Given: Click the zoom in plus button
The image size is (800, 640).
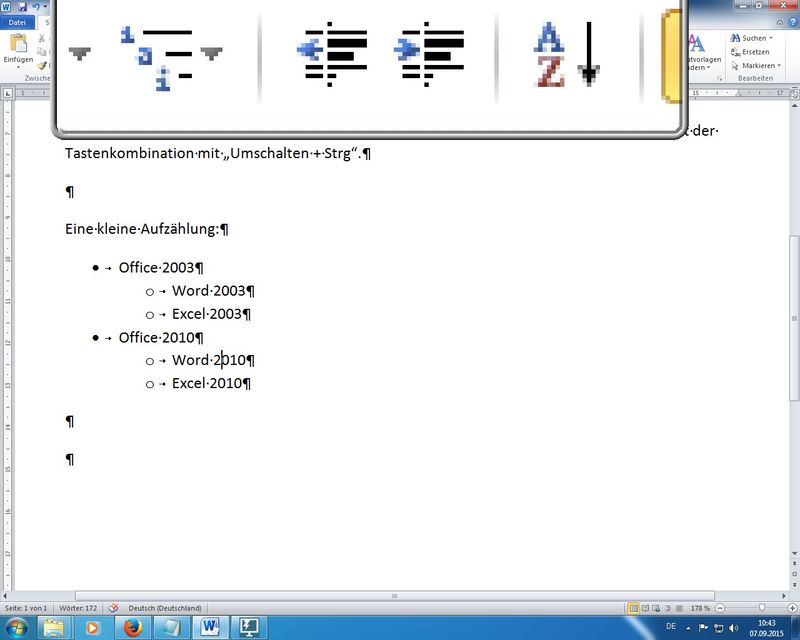Looking at the screenshot, I should pos(792,608).
